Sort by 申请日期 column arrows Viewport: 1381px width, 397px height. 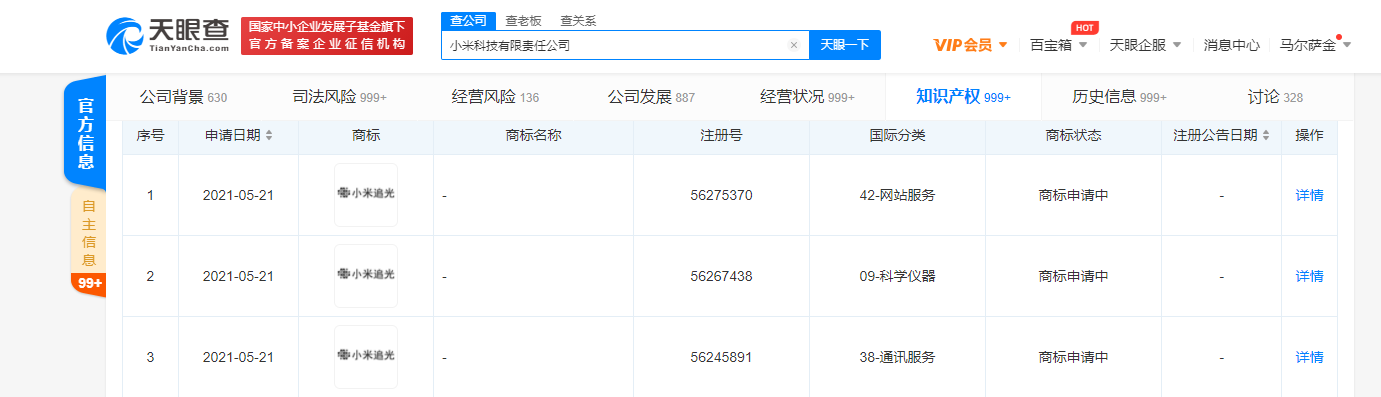point(269,136)
